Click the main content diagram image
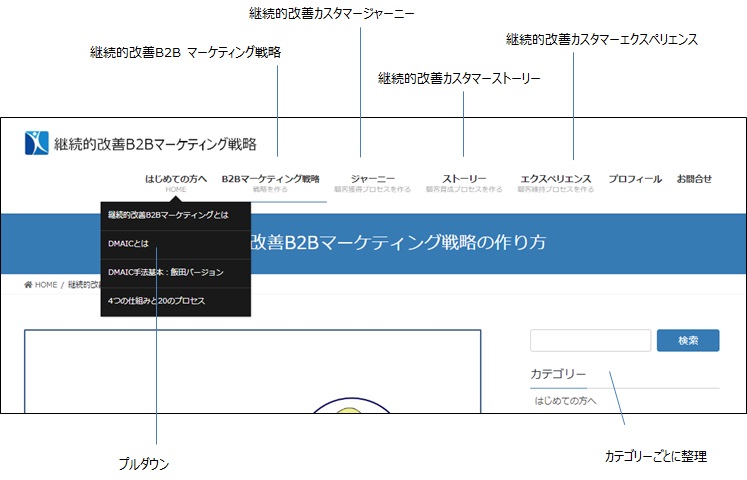The width and height of the screenshot is (747, 480). 252,371
